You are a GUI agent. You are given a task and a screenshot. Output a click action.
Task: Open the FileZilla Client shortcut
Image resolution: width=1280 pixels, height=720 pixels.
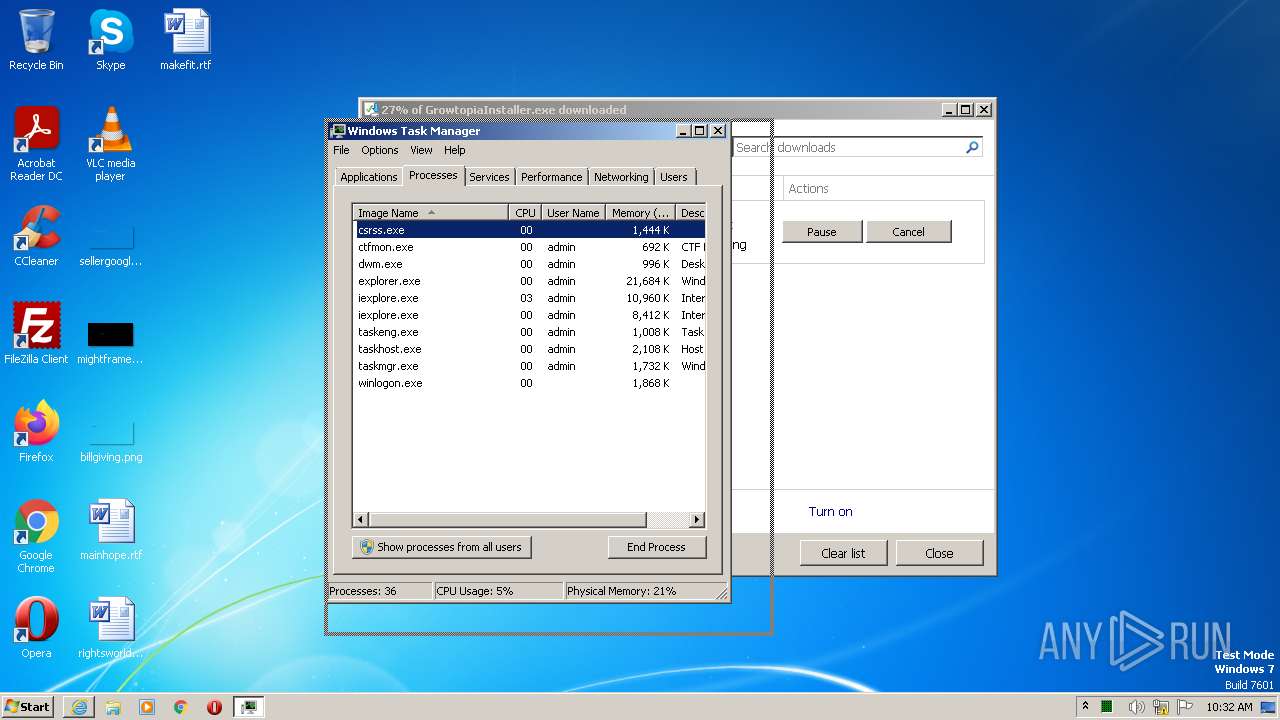36,333
